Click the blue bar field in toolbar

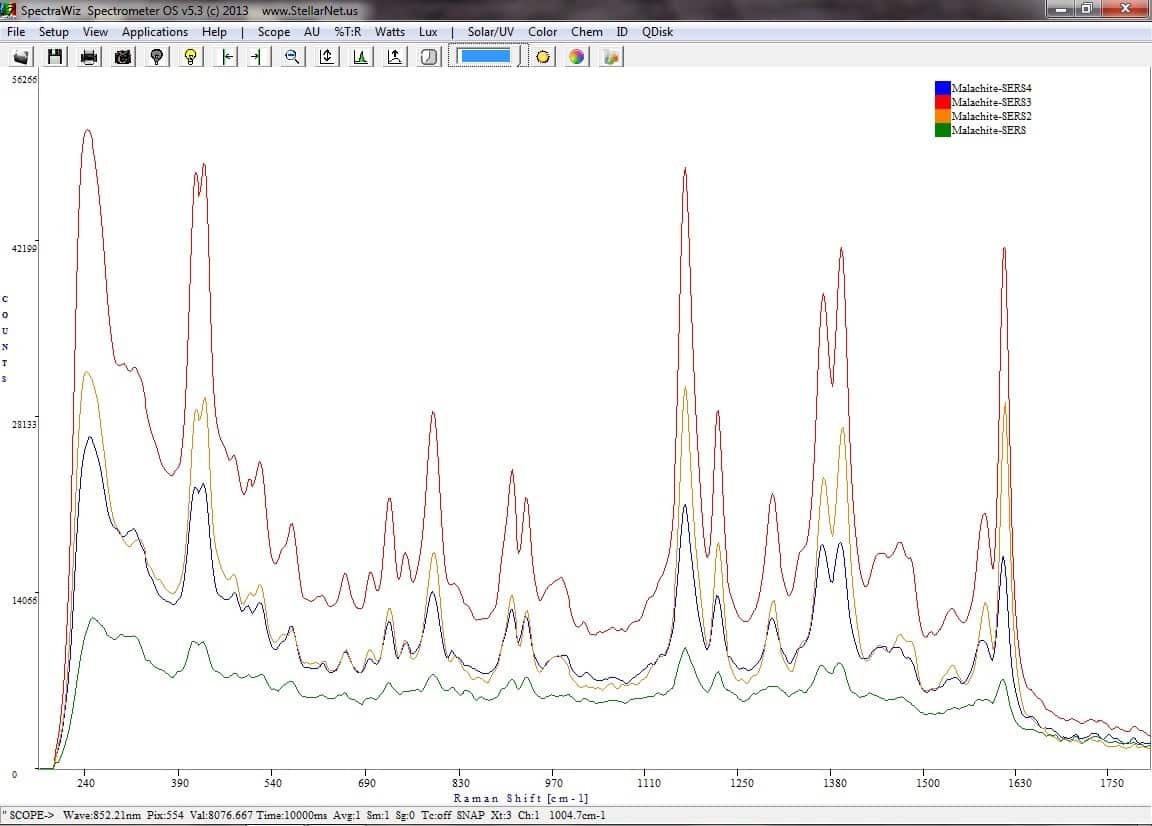tap(484, 56)
